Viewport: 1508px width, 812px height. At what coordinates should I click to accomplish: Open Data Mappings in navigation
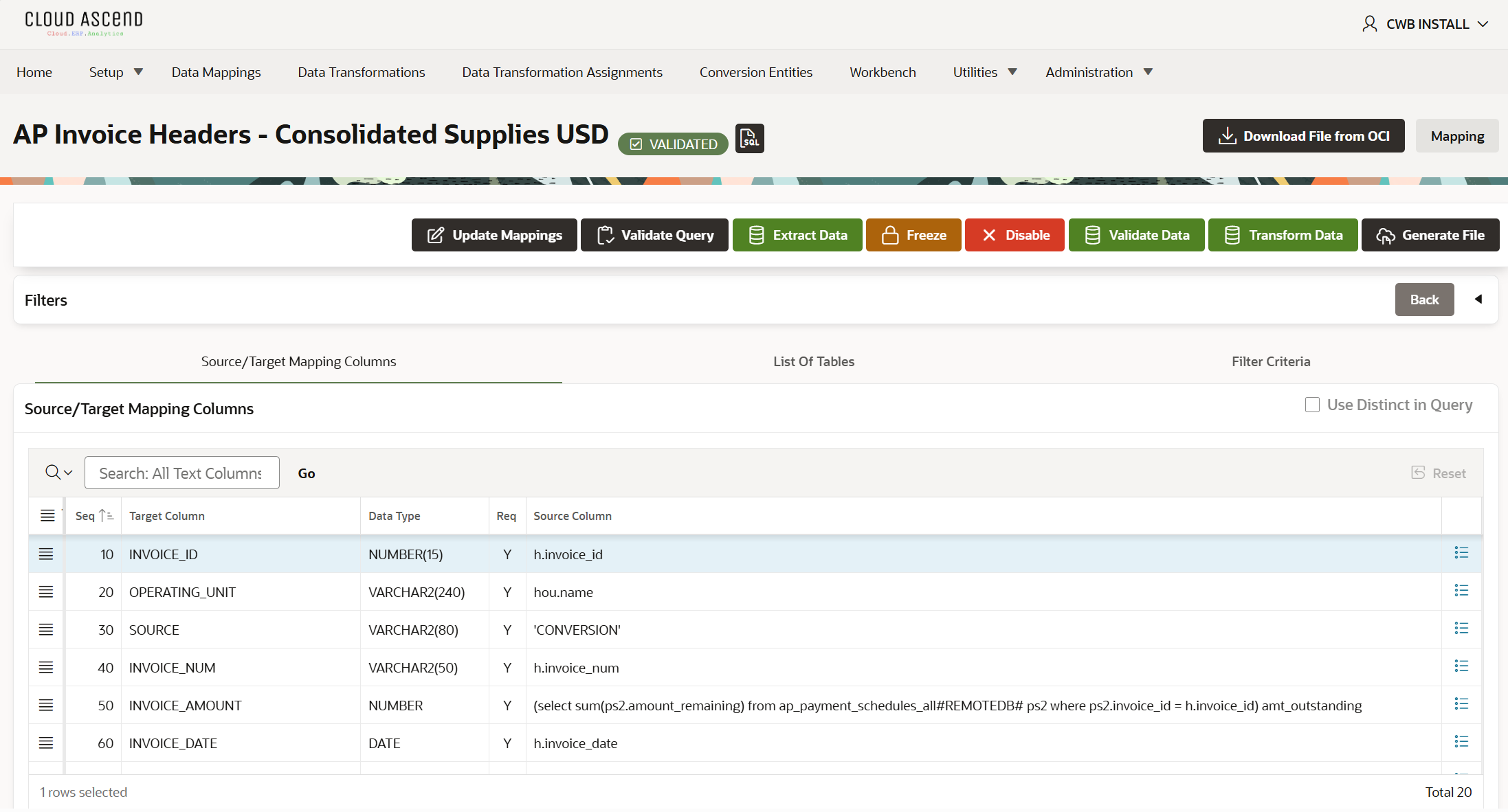pyautogui.click(x=216, y=72)
